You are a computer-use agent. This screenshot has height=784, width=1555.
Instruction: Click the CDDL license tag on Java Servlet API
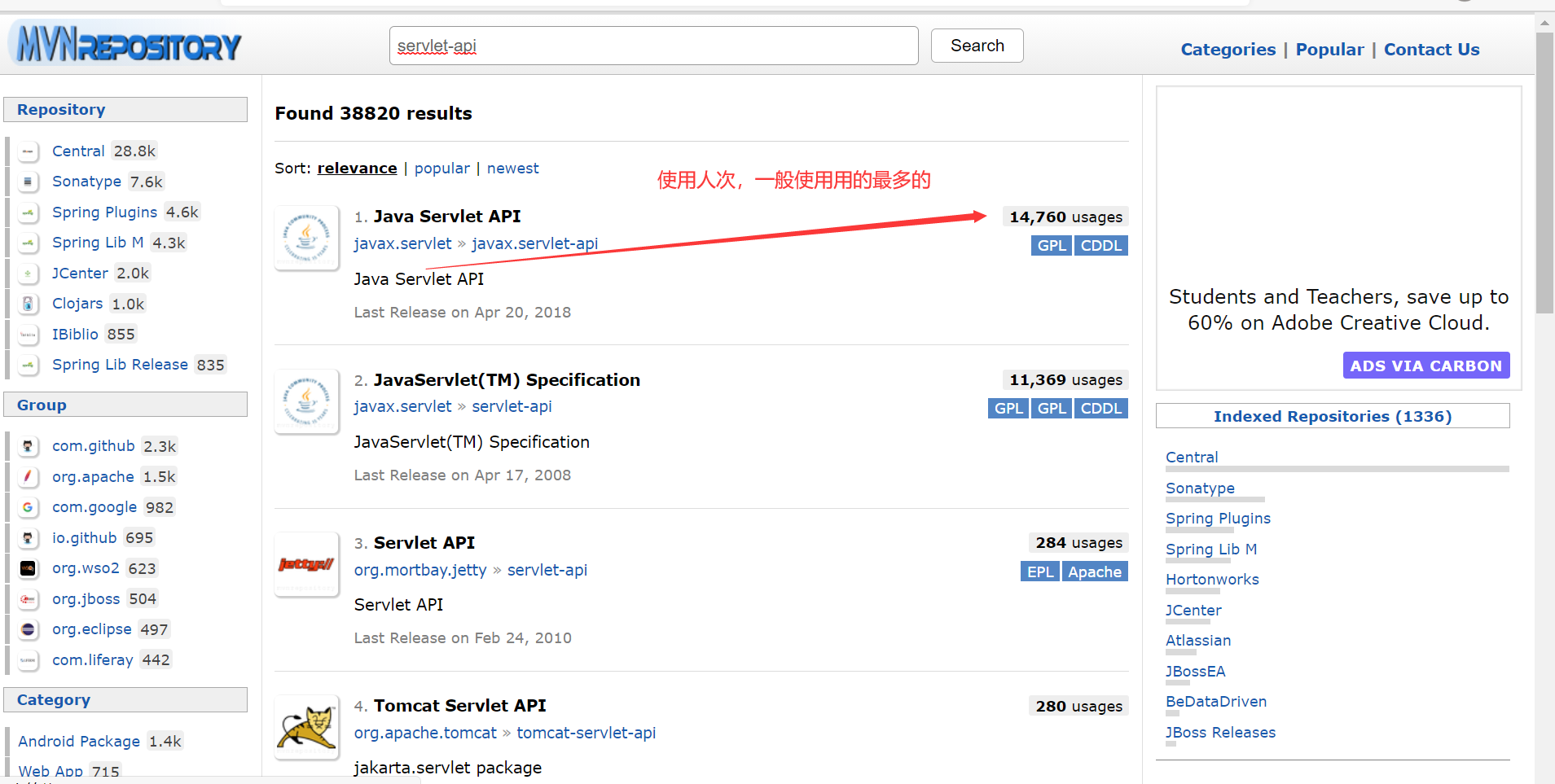point(1101,246)
